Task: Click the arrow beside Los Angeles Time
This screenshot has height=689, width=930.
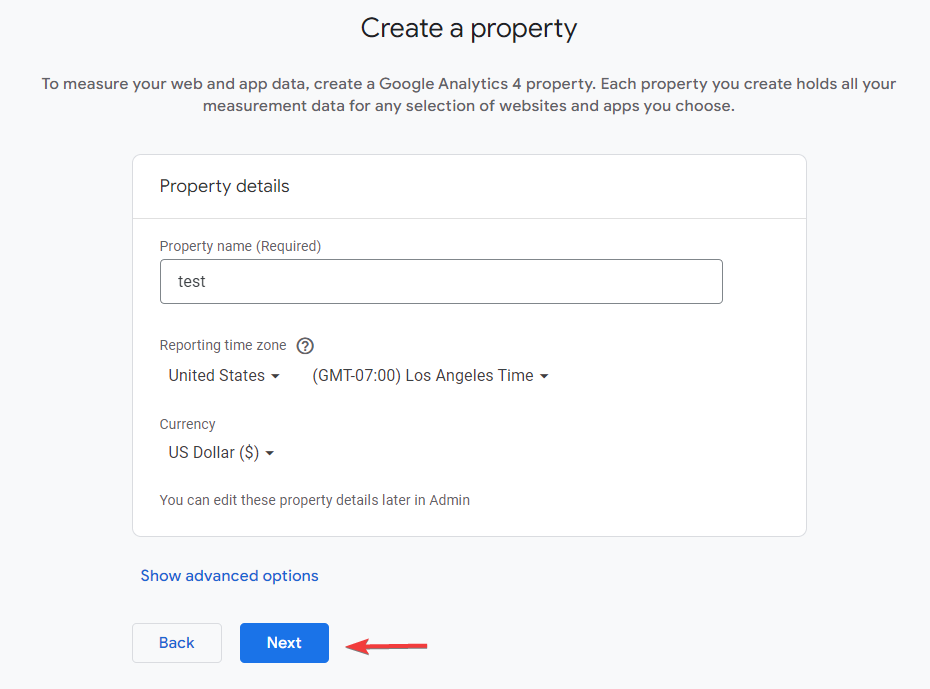Action: point(544,376)
